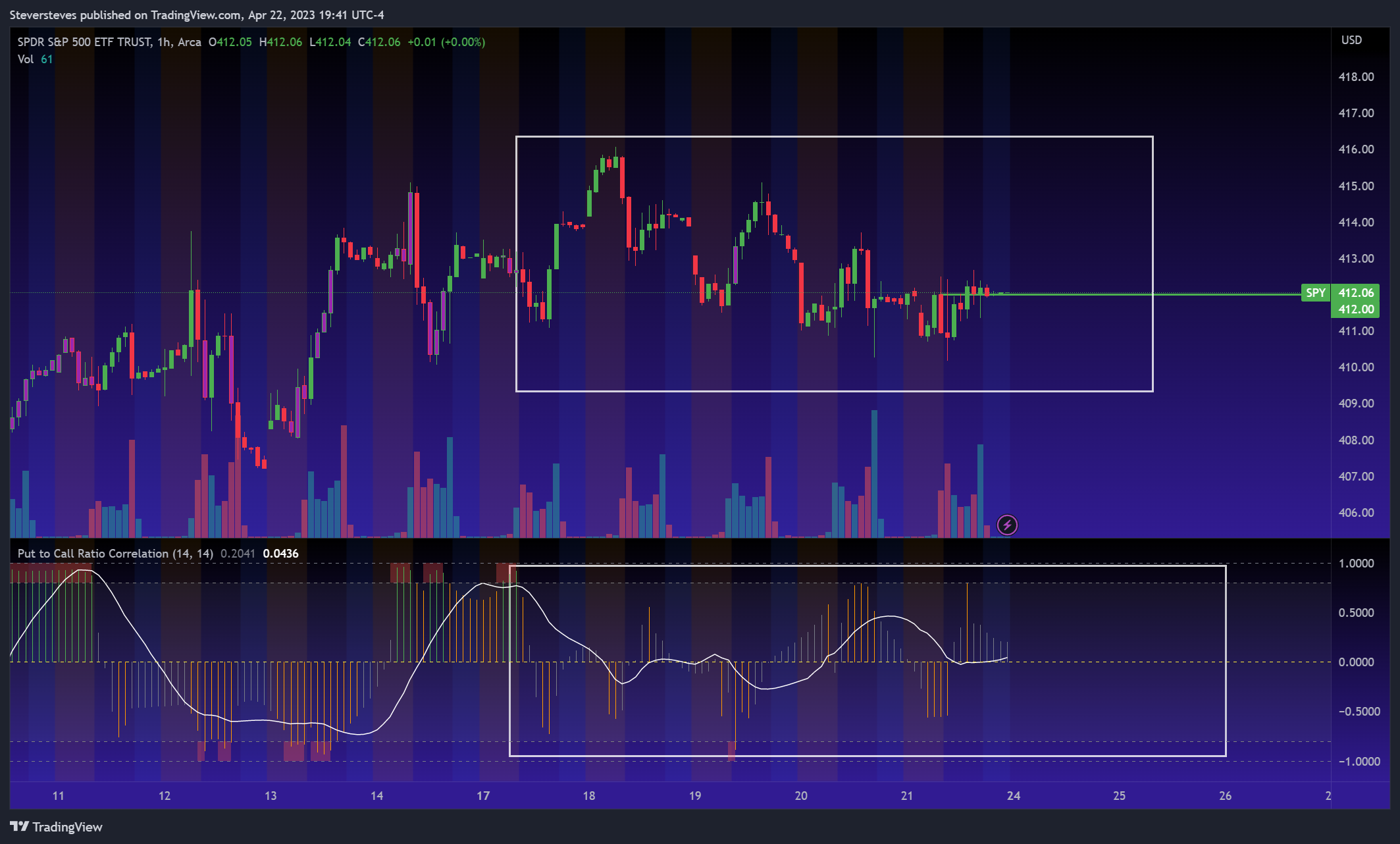
Task: Click the H412.06 high value
Action: click(x=280, y=42)
